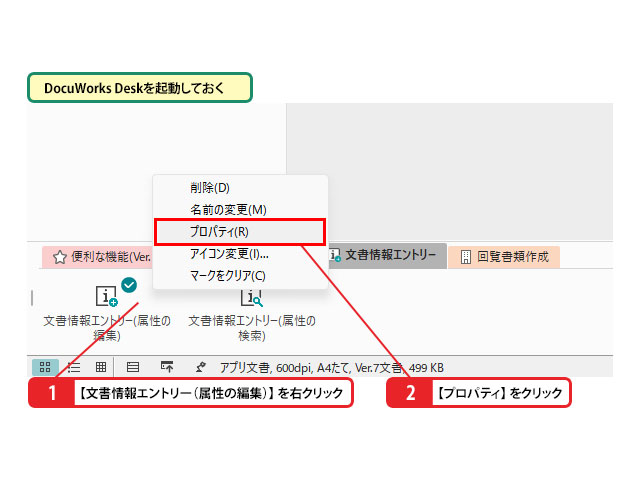Open the 回覧書類作成 tab

click(504, 257)
